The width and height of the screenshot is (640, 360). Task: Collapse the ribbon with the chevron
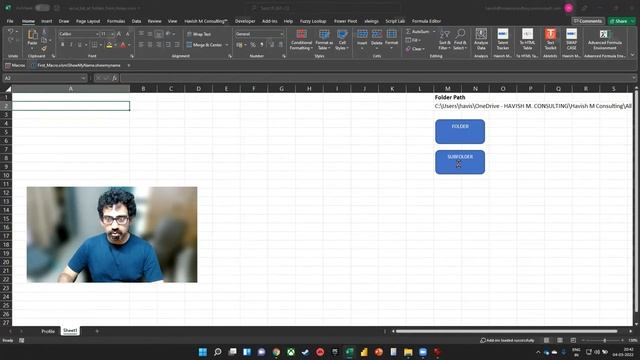[633, 55]
